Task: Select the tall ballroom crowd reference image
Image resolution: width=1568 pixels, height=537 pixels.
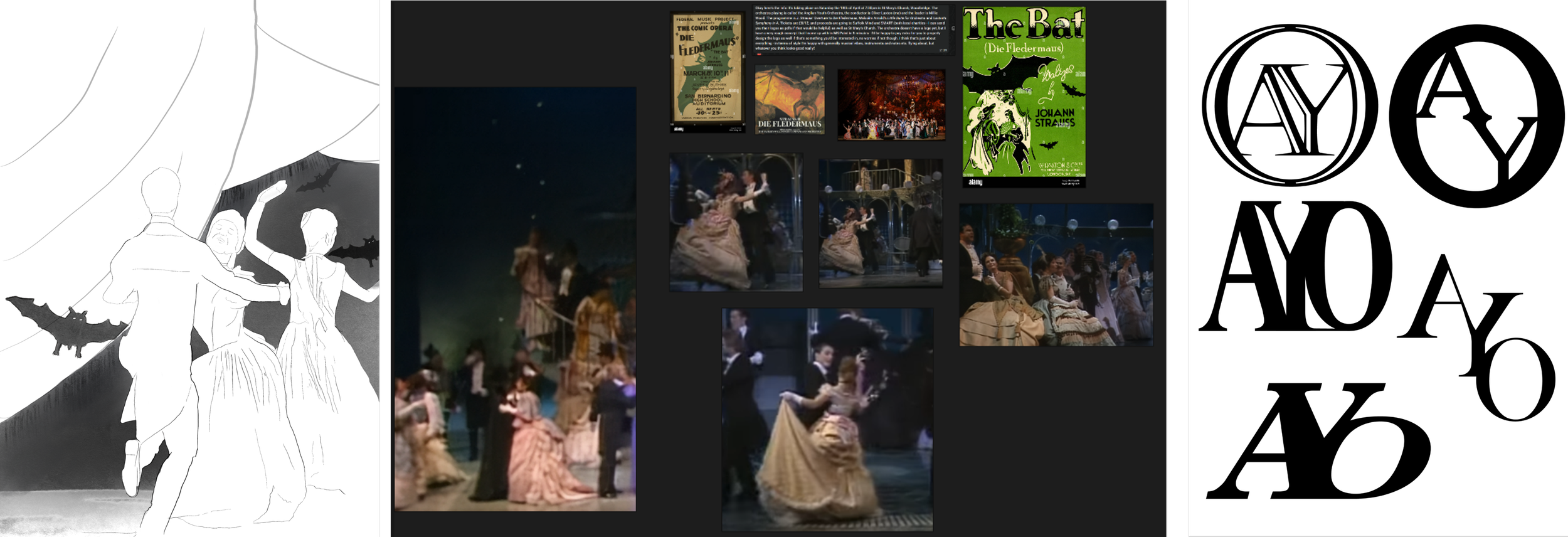Action: pyautogui.click(x=515, y=299)
